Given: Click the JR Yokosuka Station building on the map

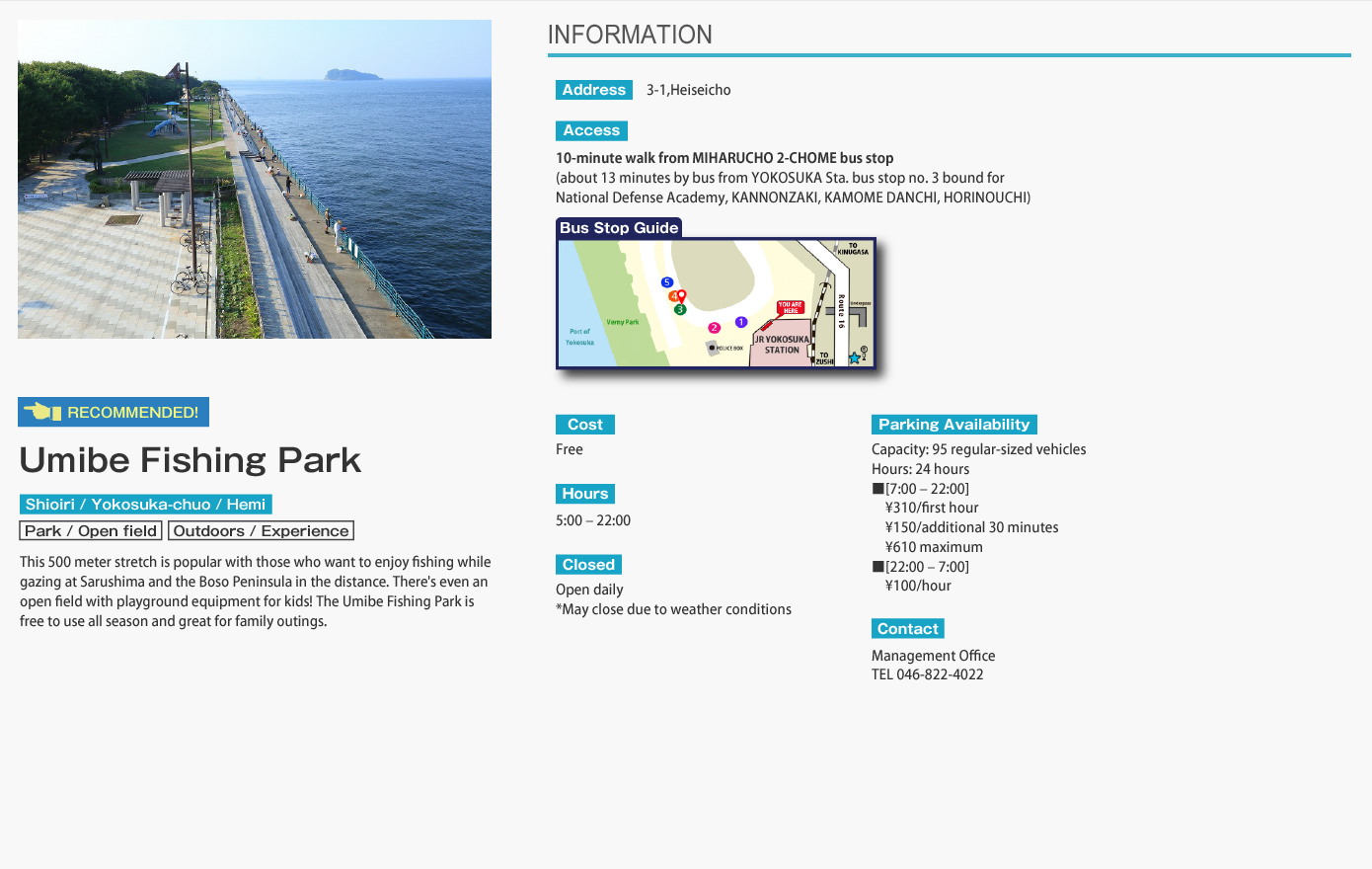Looking at the screenshot, I should (x=781, y=349).
